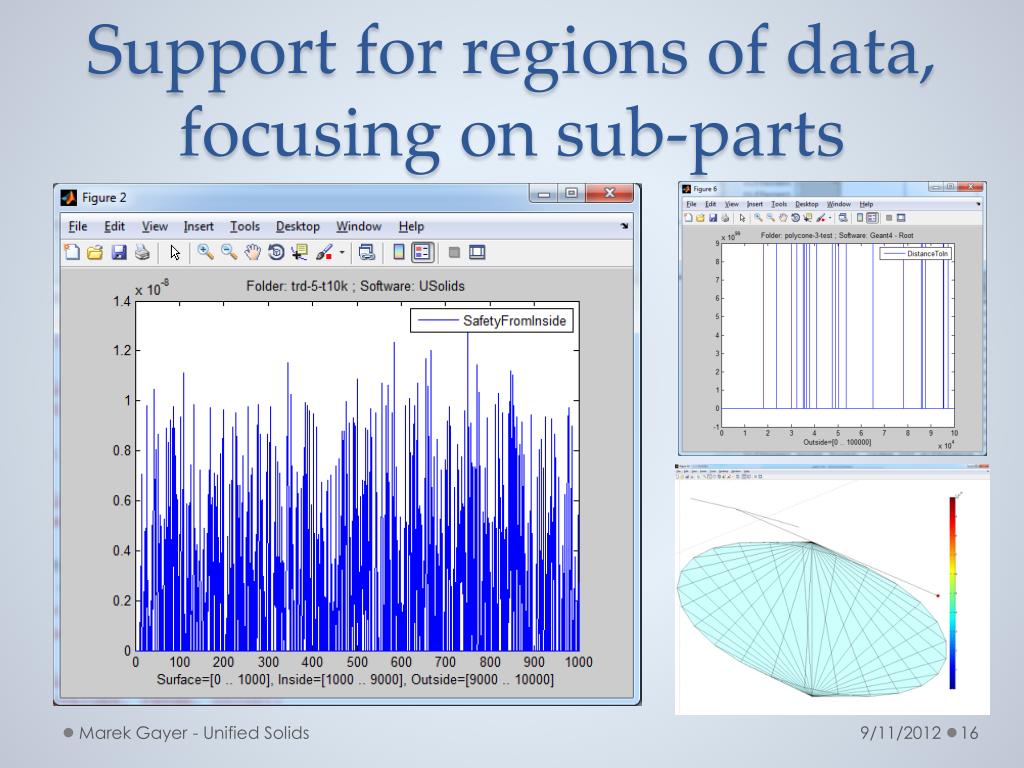Click 'Folder: trd-5-t10k ; Software: USolids' title
The image size is (1024, 768).
(355, 286)
